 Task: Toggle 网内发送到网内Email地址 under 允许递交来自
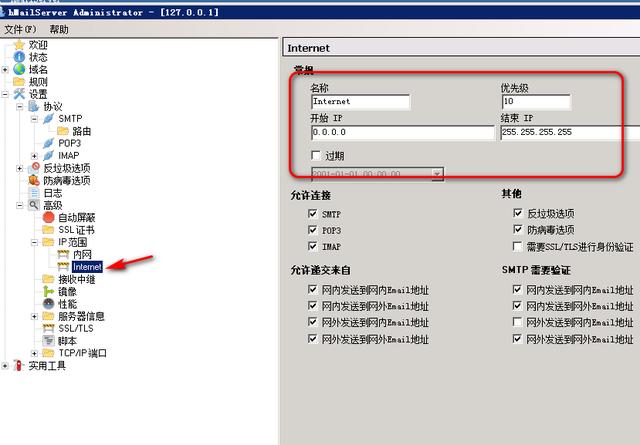pos(313,289)
